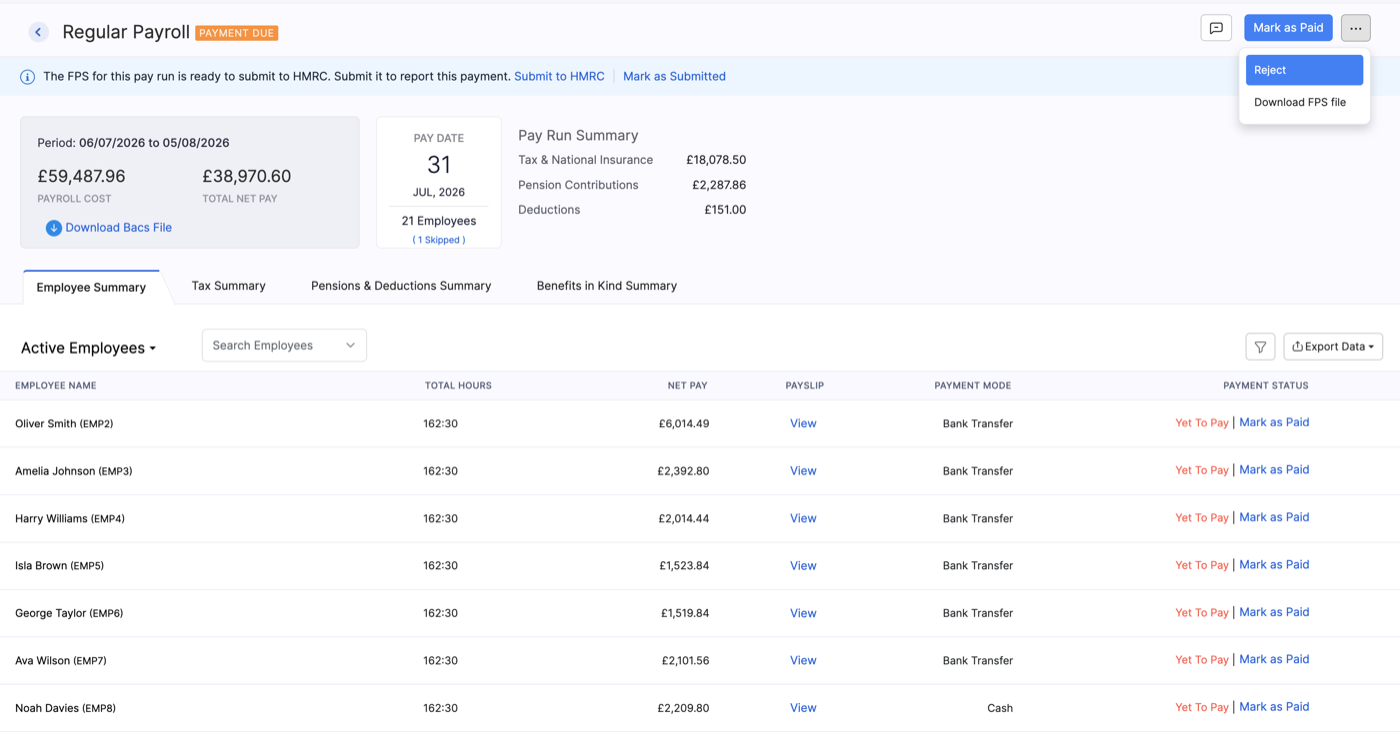Open the employee filter funnel icon
1400x732 pixels.
[x=1260, y=347]
